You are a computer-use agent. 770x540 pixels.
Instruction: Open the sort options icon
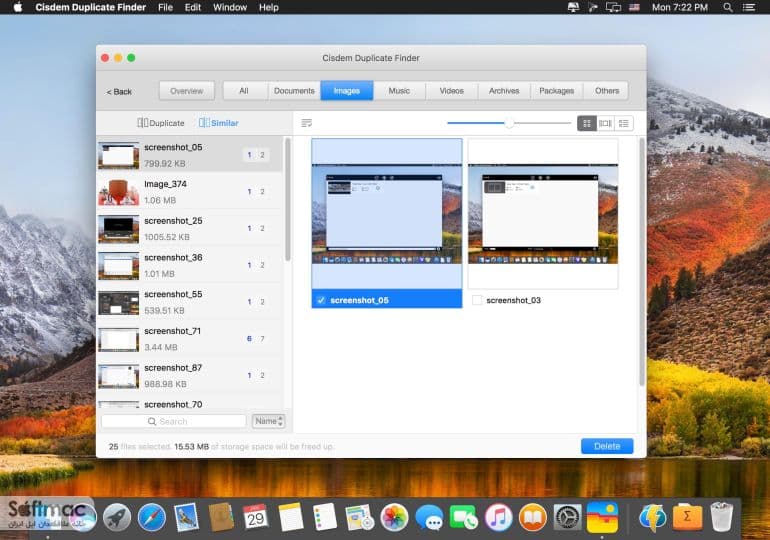tap(306, 123)
